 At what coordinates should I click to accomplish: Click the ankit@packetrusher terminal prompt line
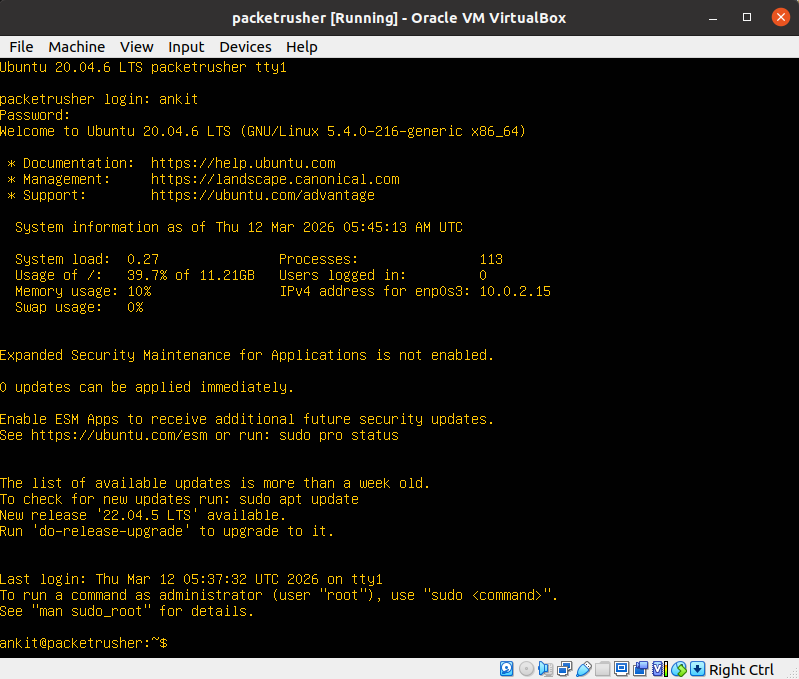(84, 643)
